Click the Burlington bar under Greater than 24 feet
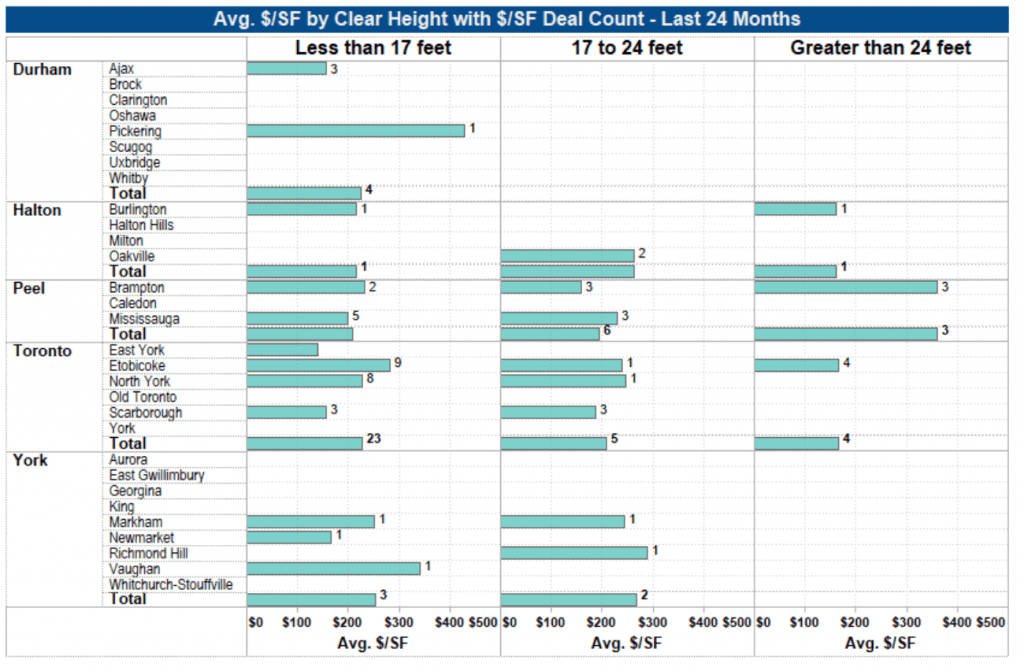Screen dimensions: 1024x671 795,209
